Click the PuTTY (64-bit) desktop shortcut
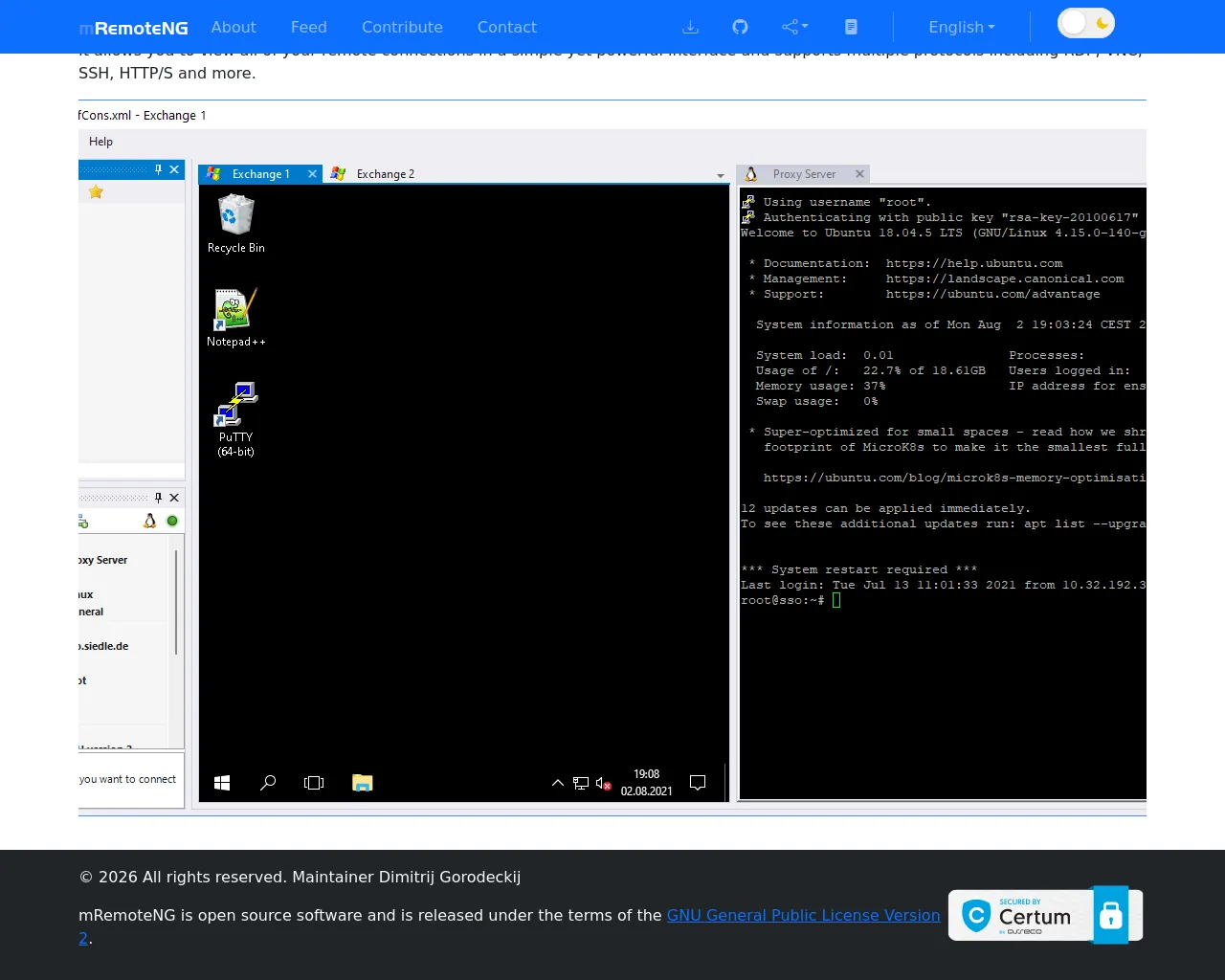The width and height of the screenshot is (1225, 980). (x=235, y=418)
